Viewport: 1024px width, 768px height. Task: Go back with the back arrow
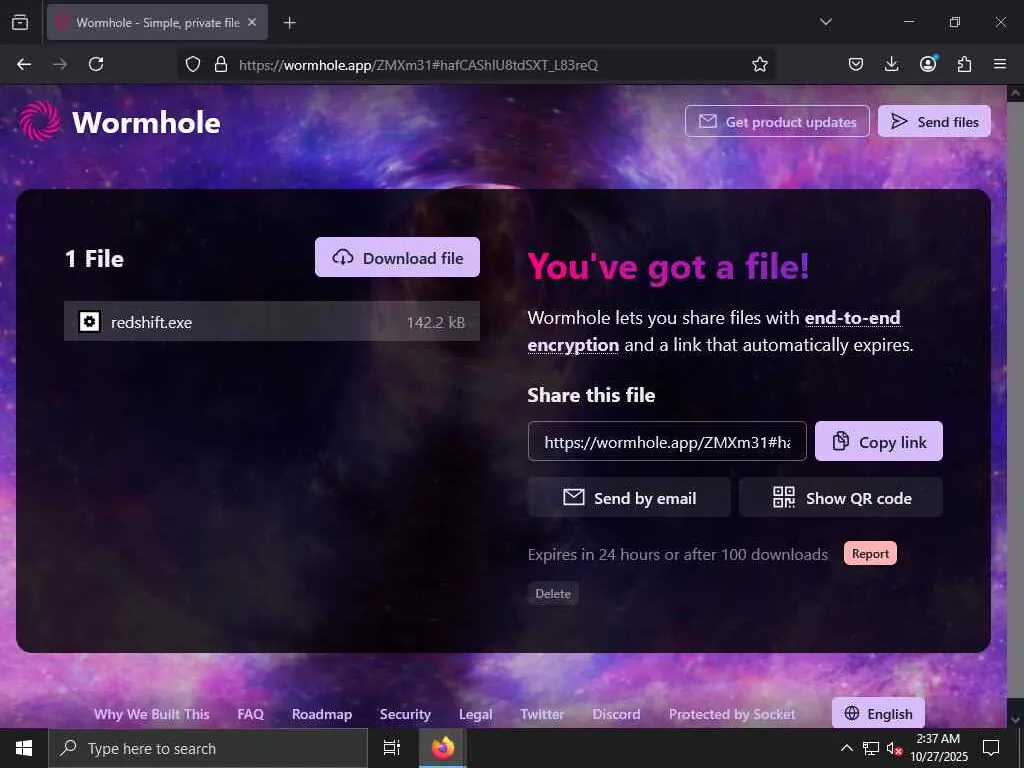pyautogui.click(x=24, y=64)
